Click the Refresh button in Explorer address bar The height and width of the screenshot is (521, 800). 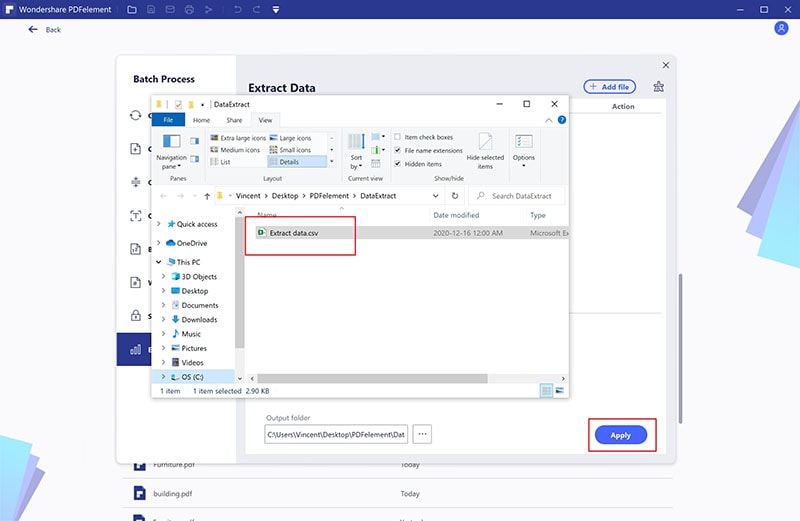point(455,195)
